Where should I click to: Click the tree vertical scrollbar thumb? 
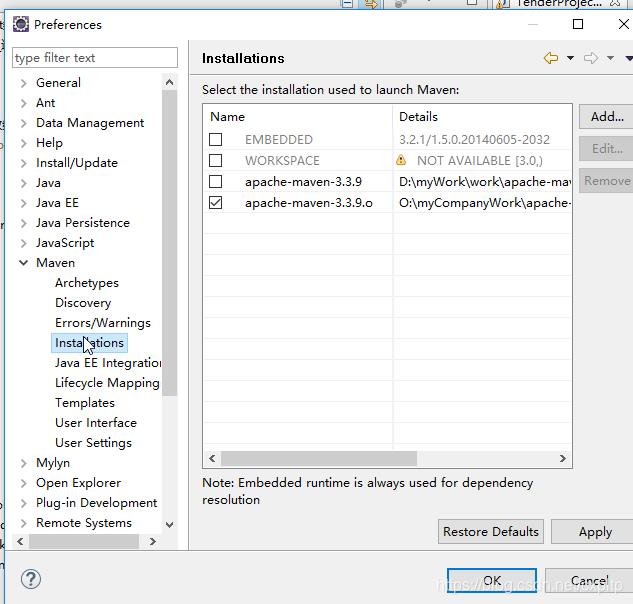170,243
